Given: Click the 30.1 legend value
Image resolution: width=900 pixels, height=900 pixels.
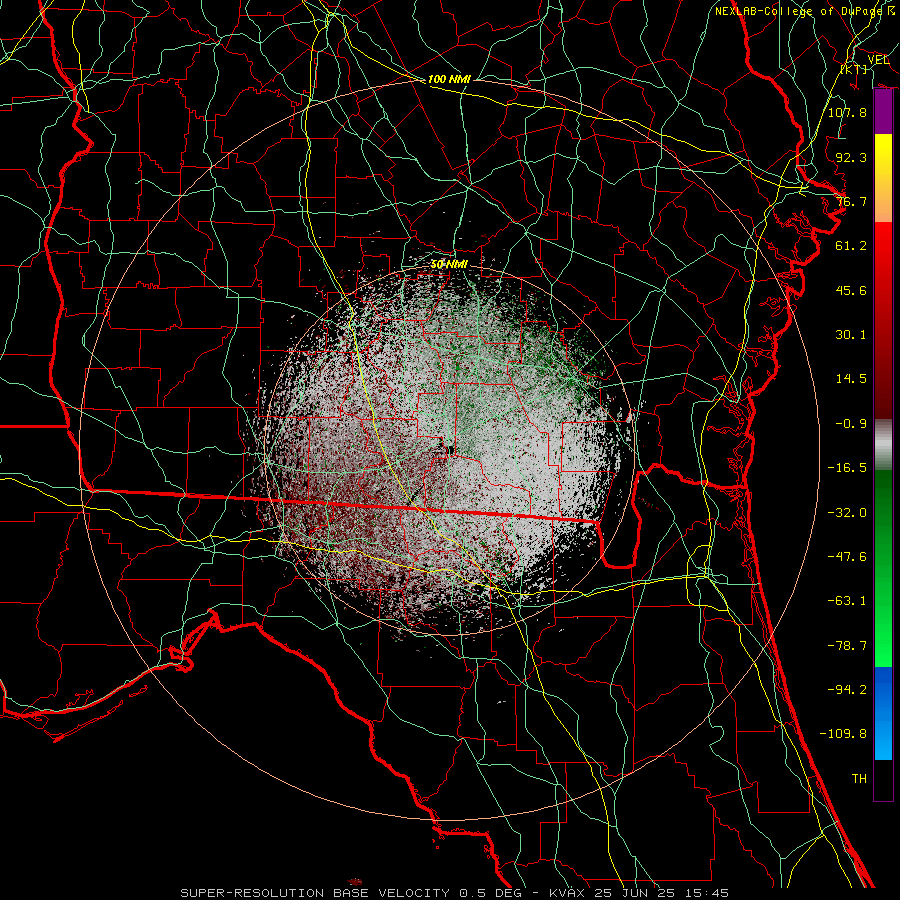Looking at the screenshot, I should pos(851,335).
